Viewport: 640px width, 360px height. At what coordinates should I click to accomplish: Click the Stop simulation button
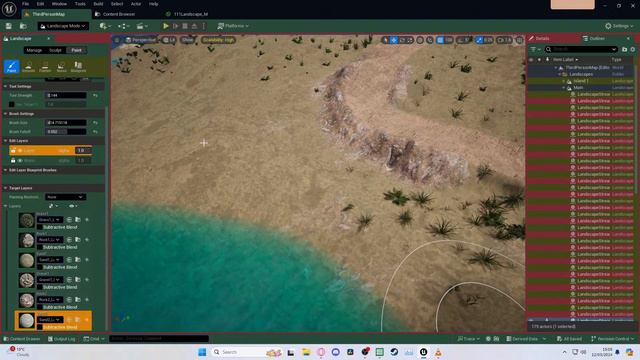(185, 26)
